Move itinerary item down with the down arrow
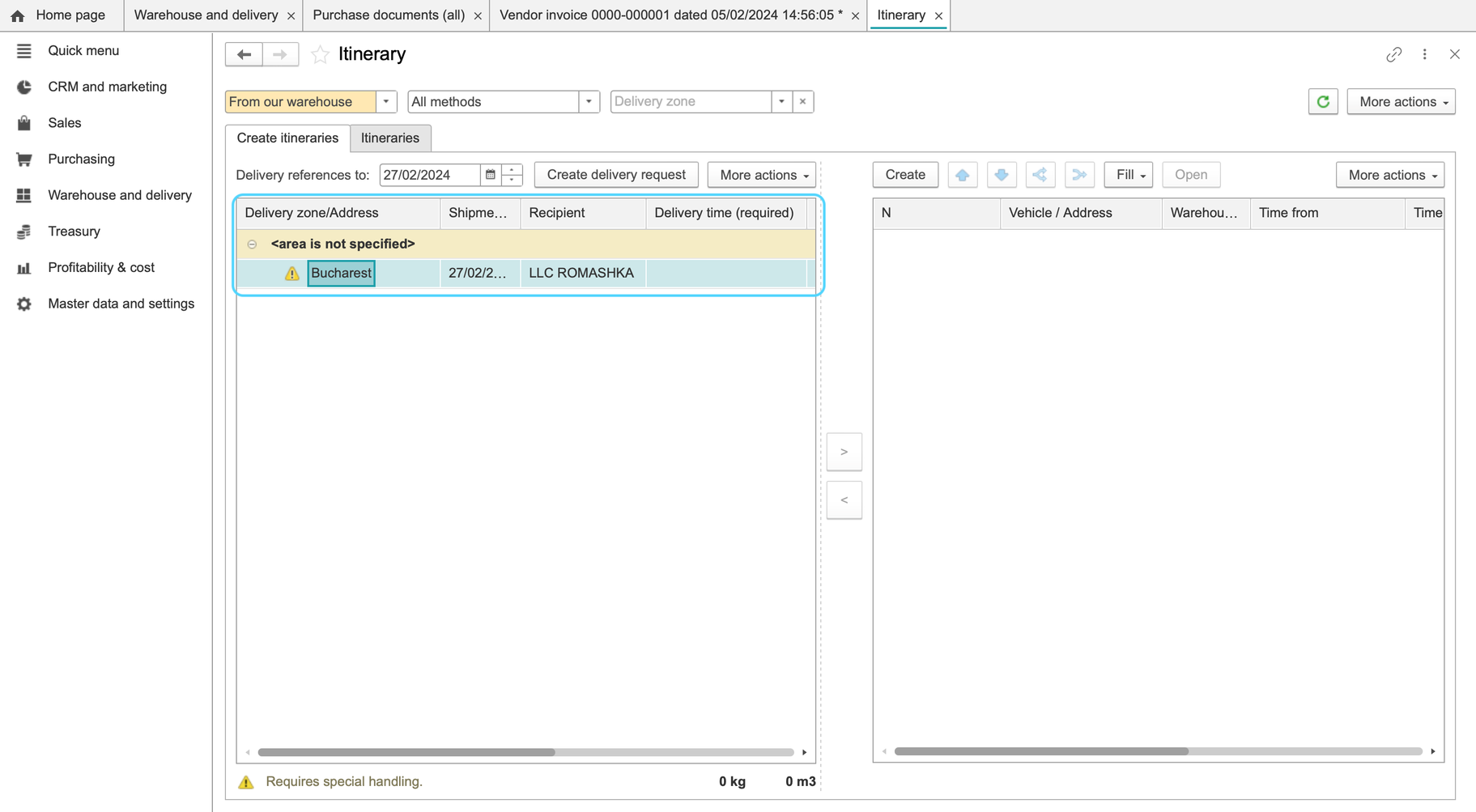Viewport: 1476px width, 812px height. tap(1002, 175)
